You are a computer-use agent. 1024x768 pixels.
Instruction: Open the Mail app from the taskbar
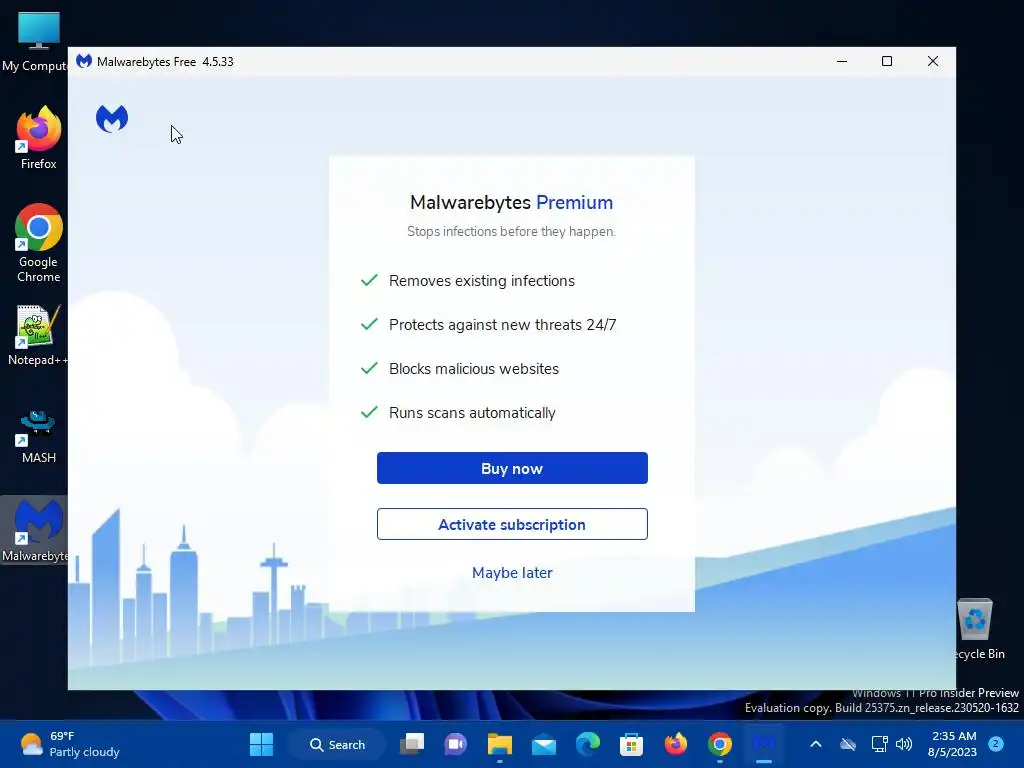543,744
